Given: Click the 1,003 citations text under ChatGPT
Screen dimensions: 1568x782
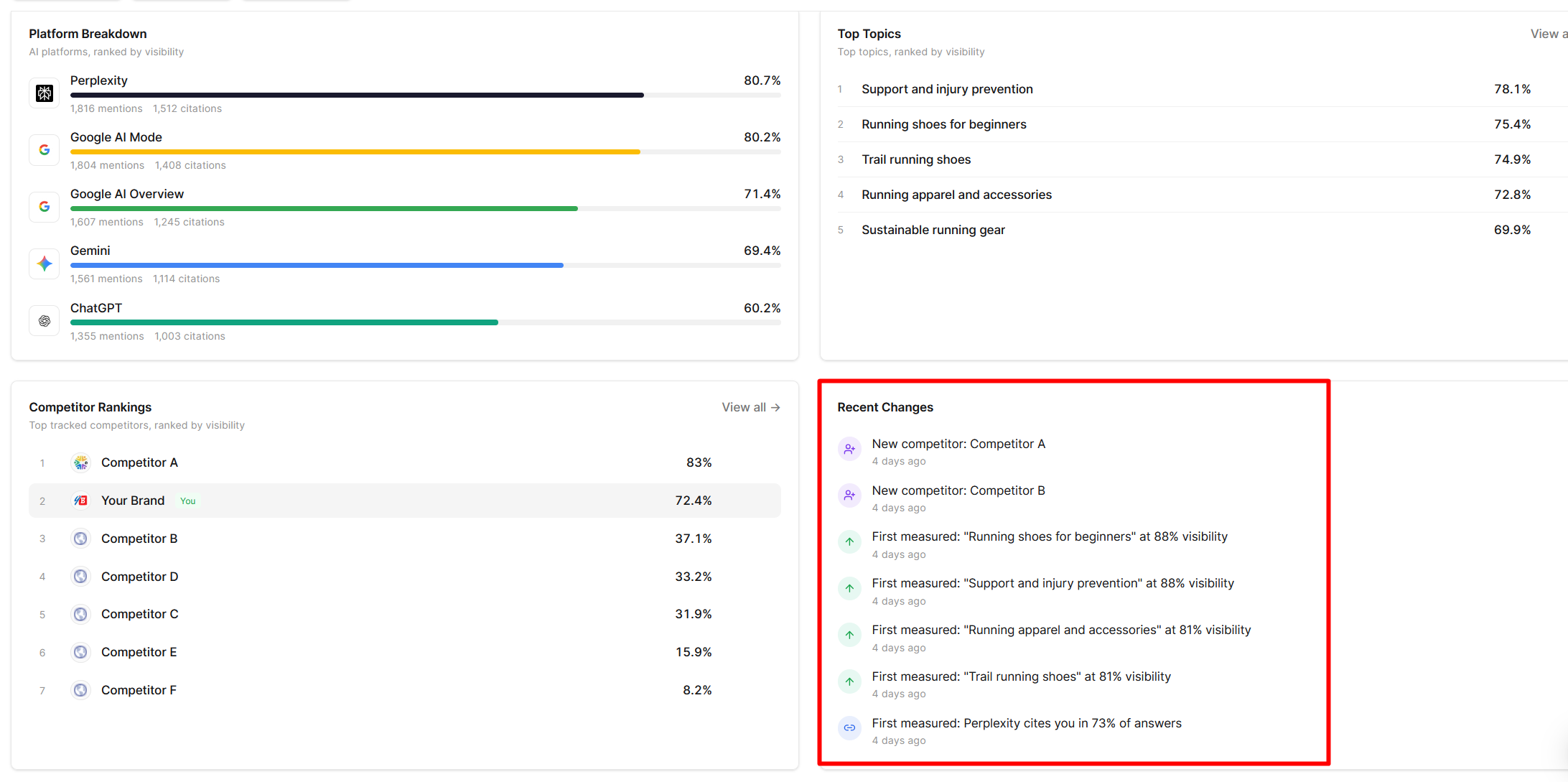Looking at the screenshot, I should coord(190,336).
